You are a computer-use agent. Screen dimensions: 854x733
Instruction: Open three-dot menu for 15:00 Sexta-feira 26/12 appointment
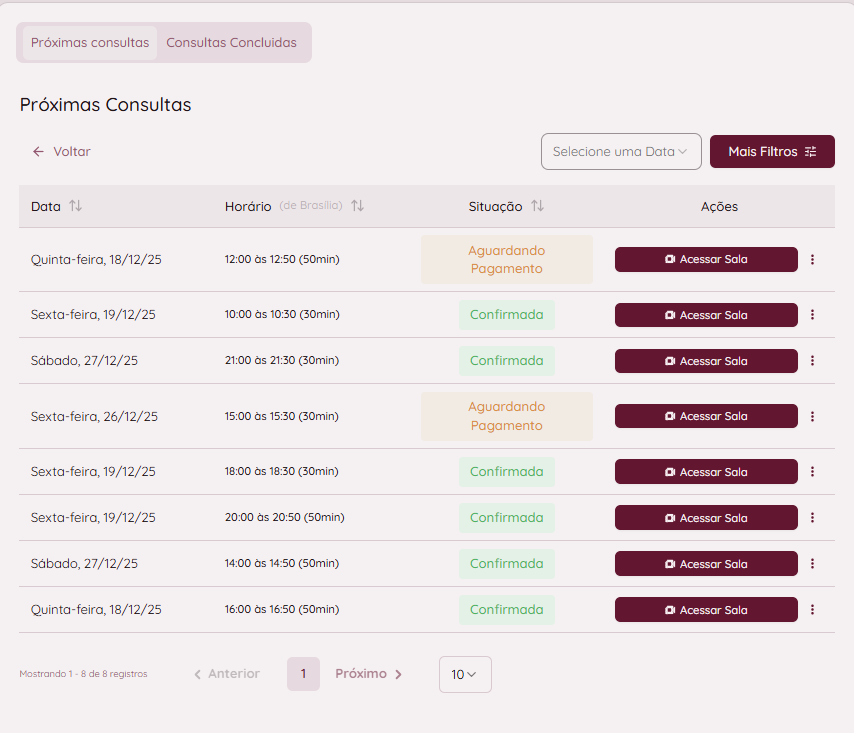(812, 416)
